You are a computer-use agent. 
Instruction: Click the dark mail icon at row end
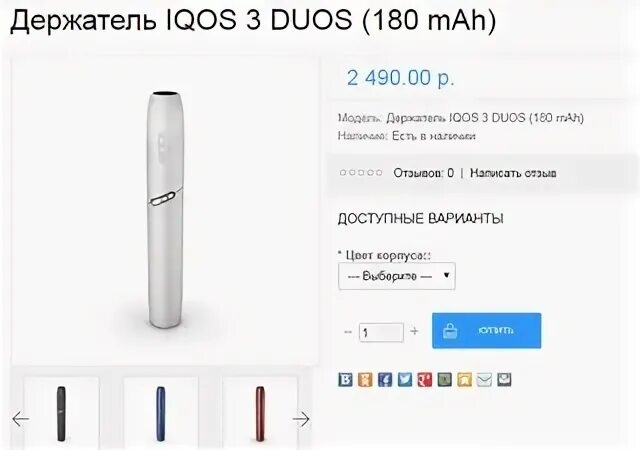(x=504, y=380)
